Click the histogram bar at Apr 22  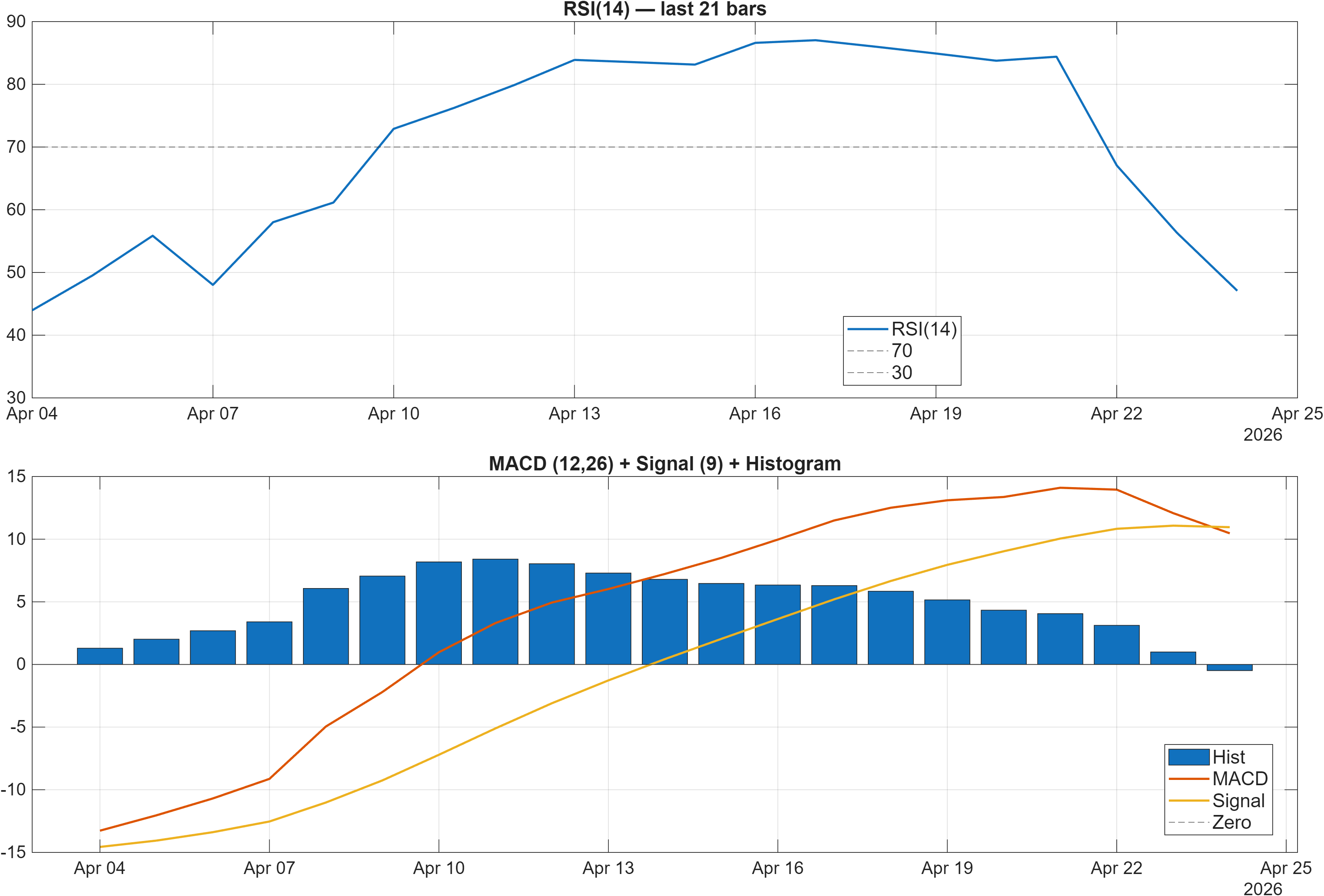[1117, 645]
